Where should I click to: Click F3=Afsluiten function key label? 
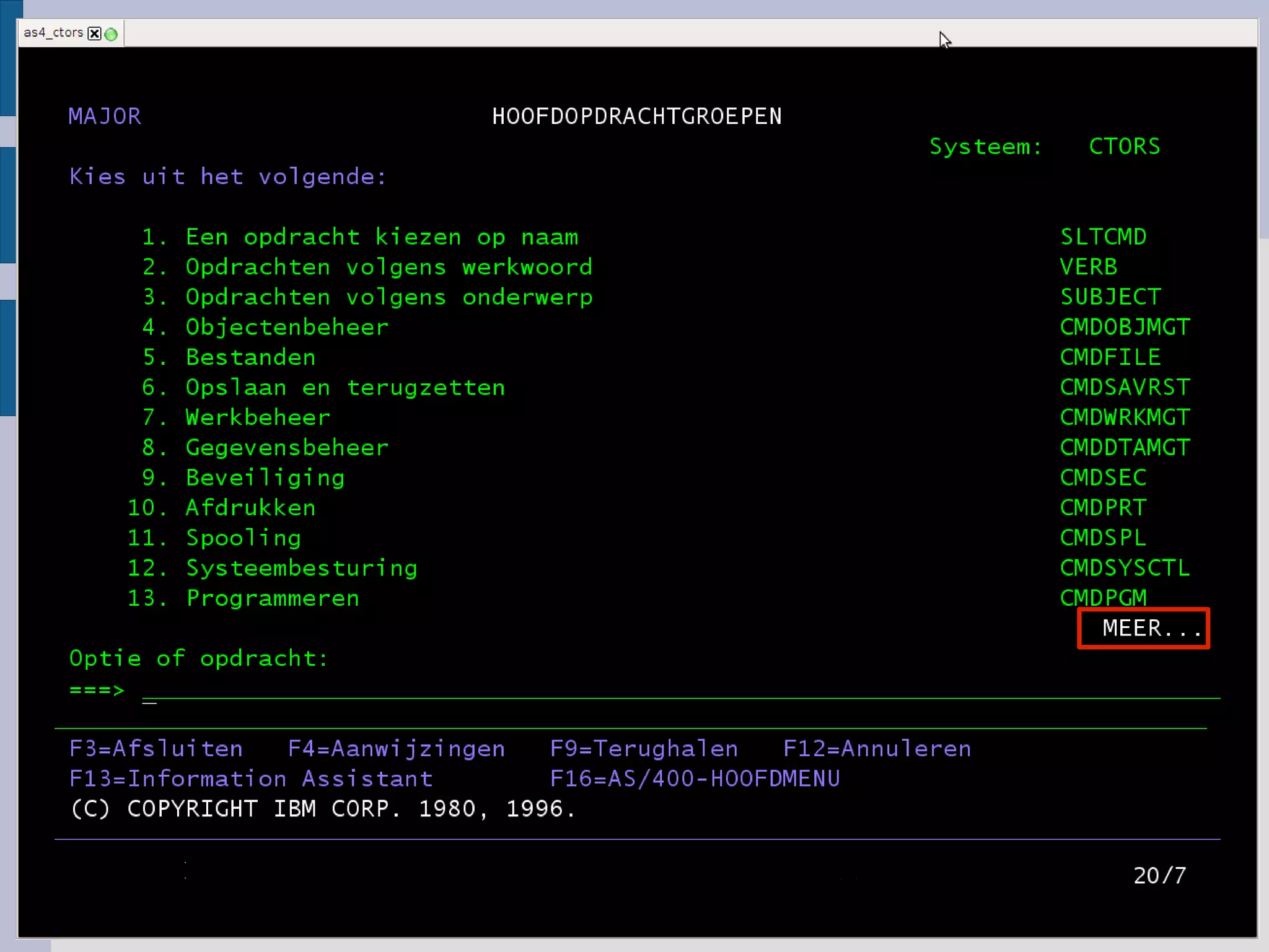(156, 748)
